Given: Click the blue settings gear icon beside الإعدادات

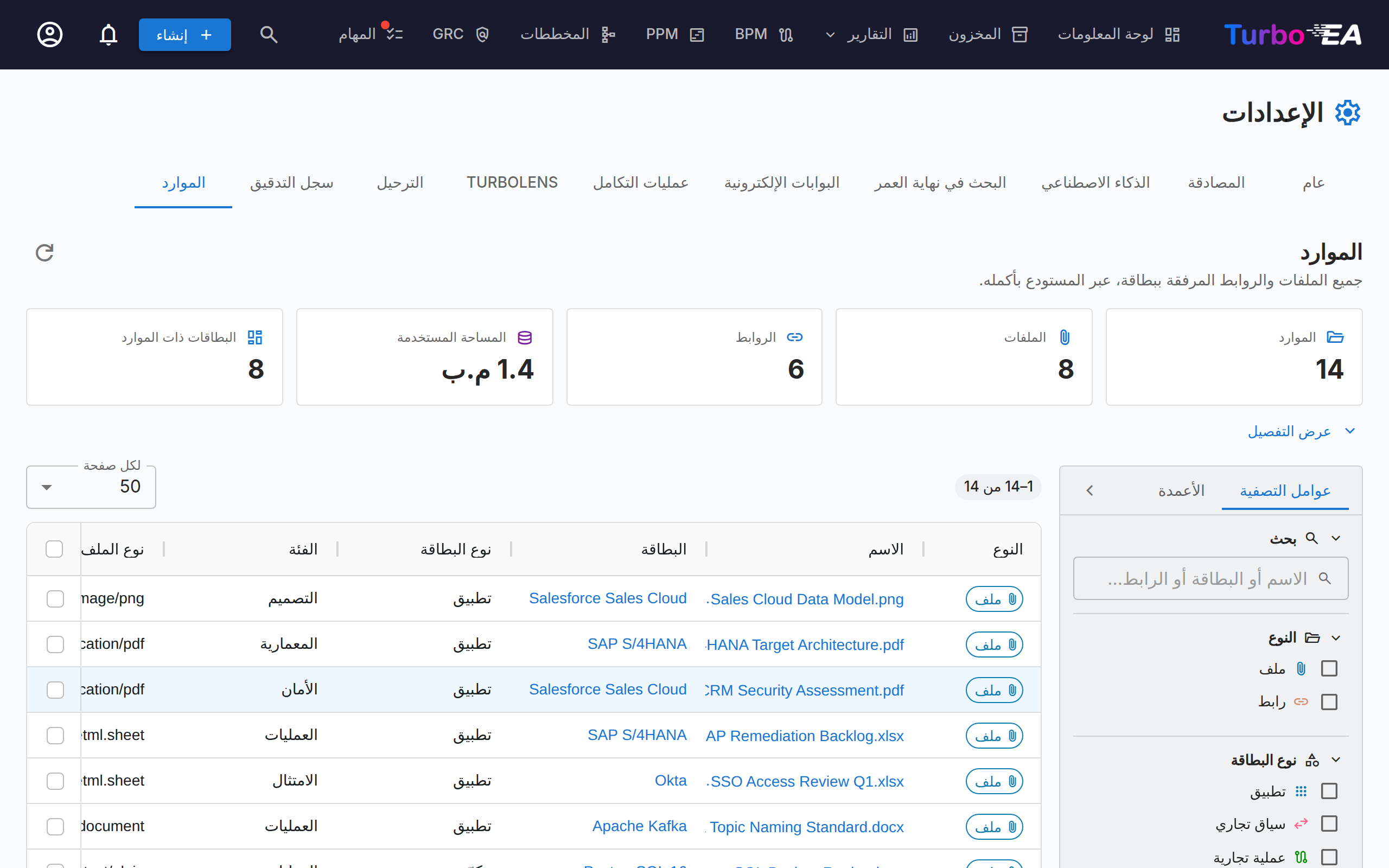Looking at the screenshot, I should coord(1348,112).
